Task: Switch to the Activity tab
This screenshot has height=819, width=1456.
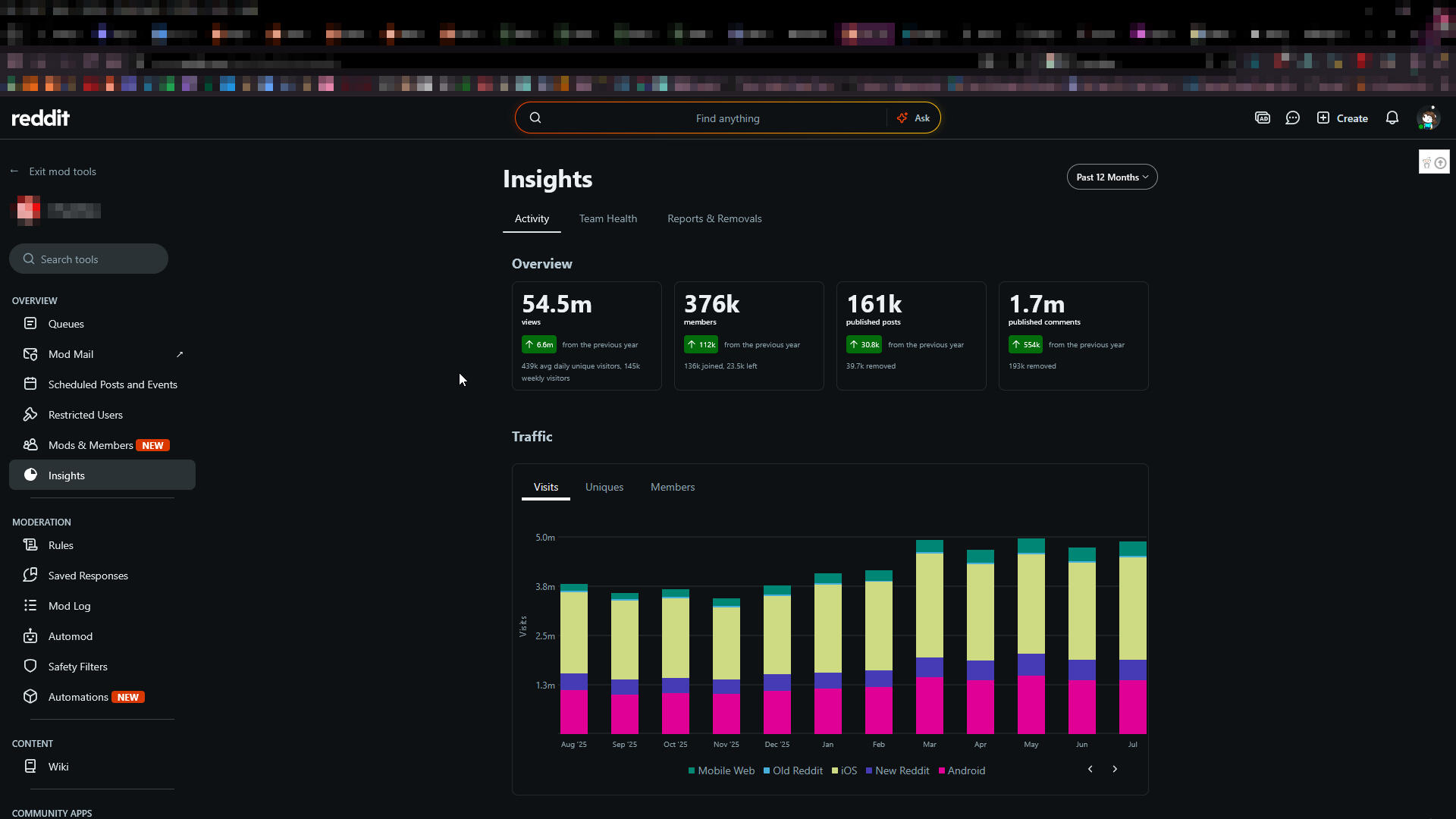Action: [x=532, y=219]
